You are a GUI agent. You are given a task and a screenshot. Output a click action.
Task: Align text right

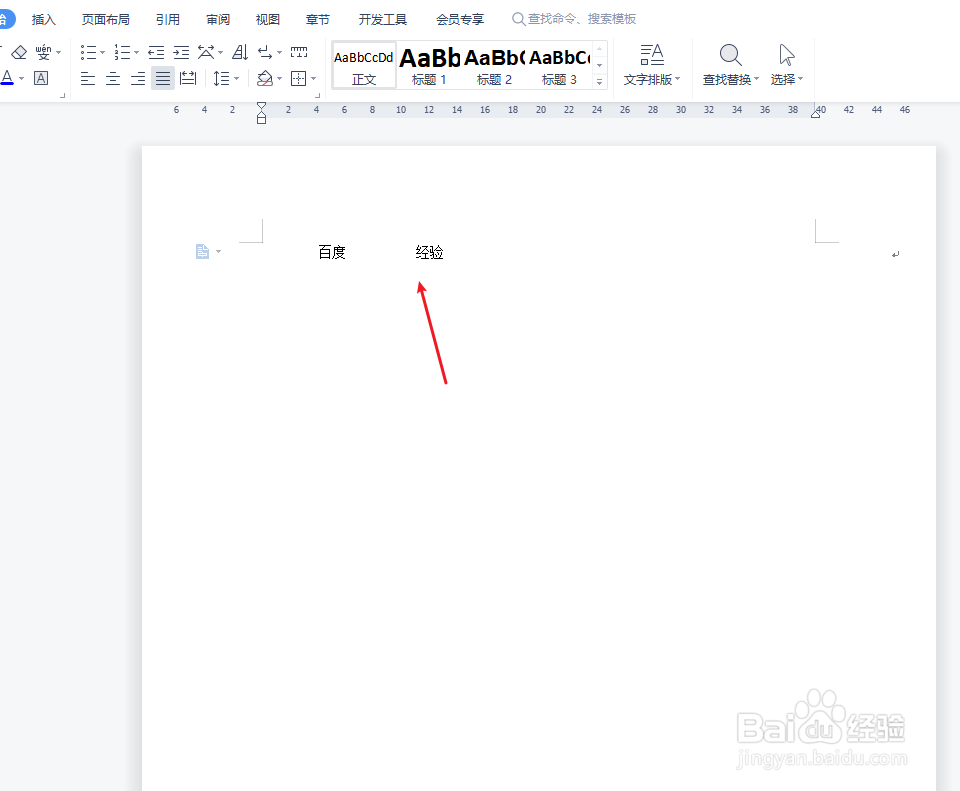tap(138, 78)
